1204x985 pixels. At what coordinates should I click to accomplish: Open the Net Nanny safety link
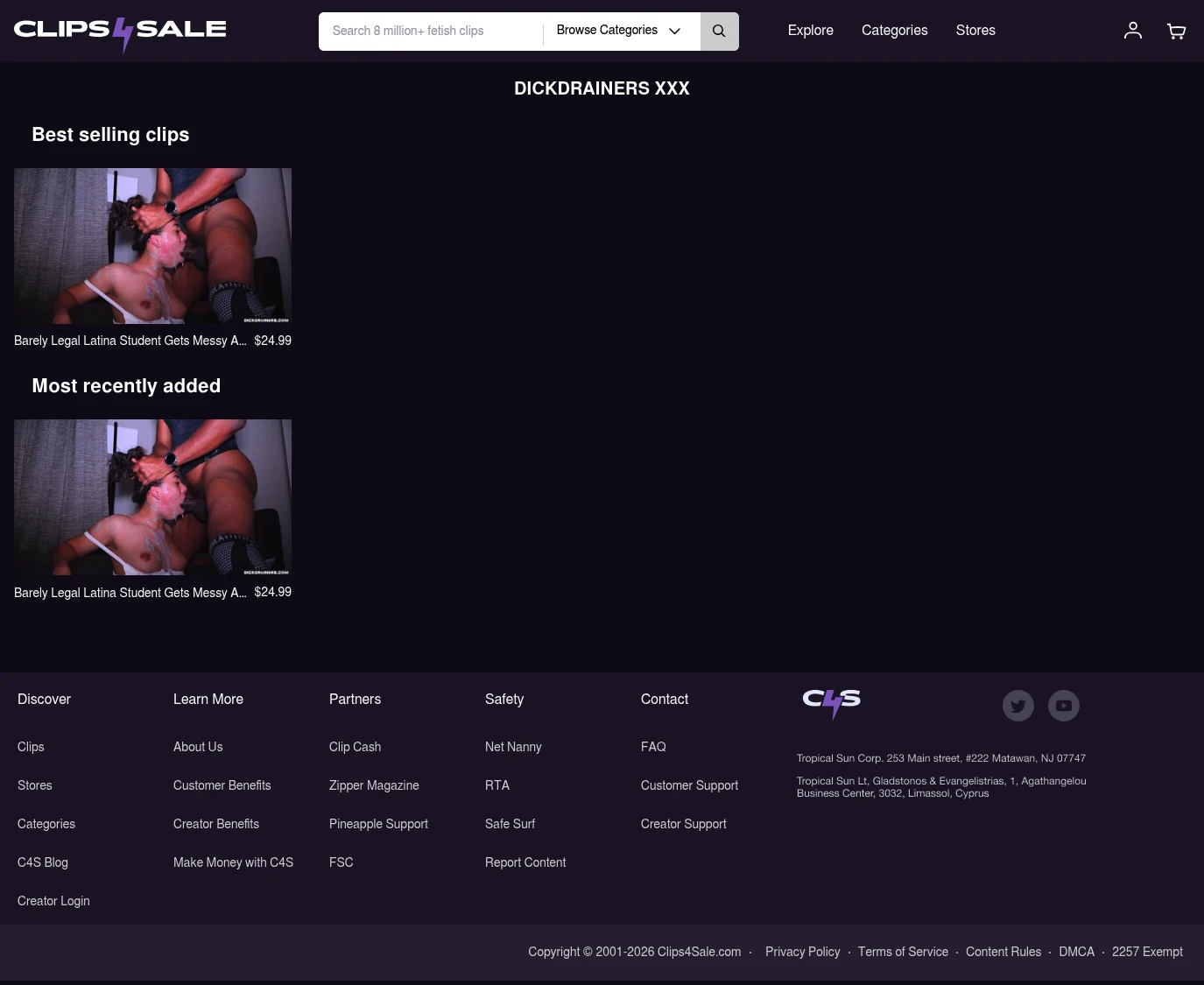pos(513,747)
